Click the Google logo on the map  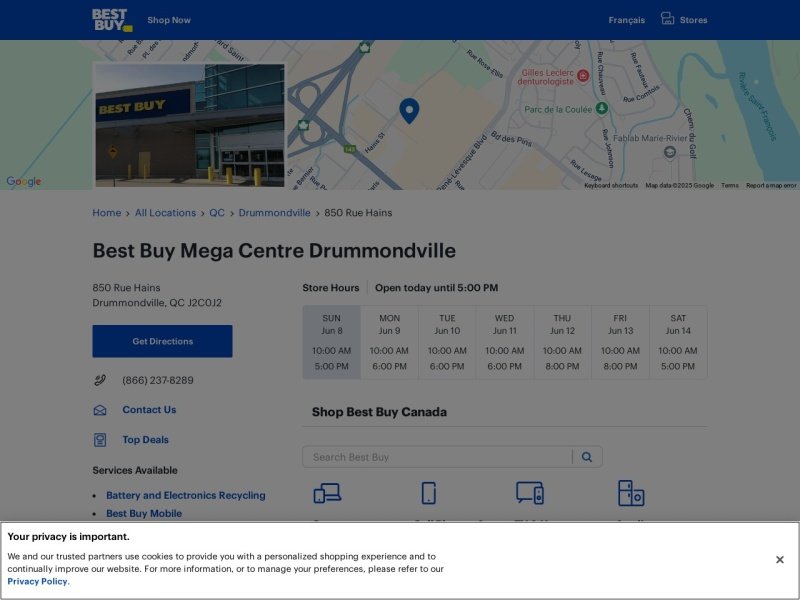tap(23, 182)
